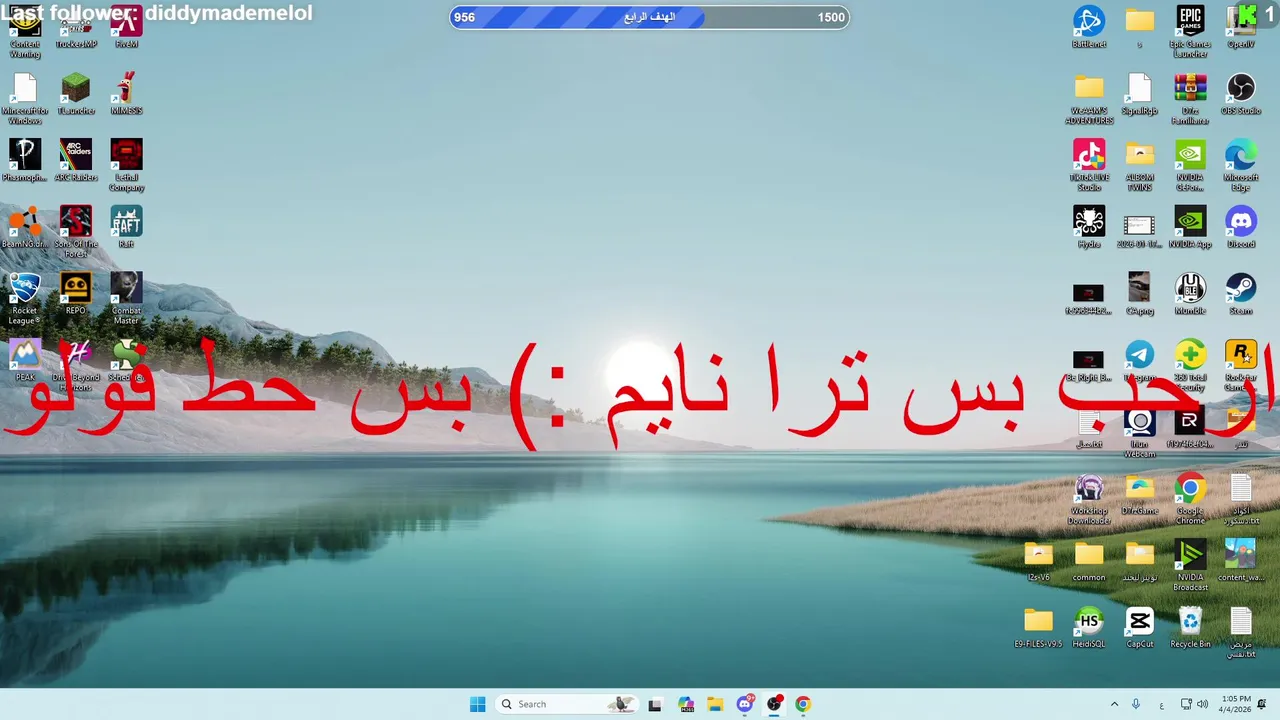Open Google Chrome desktop shortcut
Image resolution: width=1280 pixels, height=720 pixels.
pos(1190,498)
